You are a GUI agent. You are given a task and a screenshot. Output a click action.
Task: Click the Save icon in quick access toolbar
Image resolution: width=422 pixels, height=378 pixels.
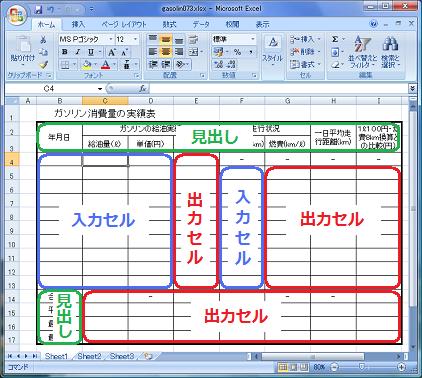[39, 9]
